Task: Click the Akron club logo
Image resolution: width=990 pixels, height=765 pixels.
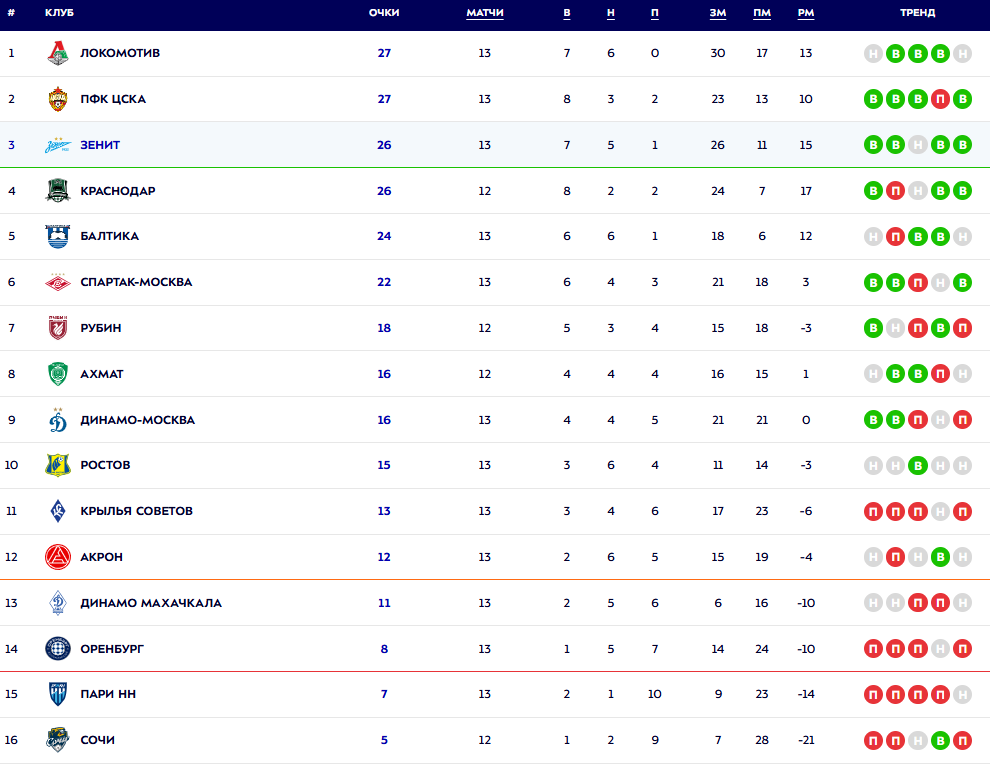Action: click(x=58, y=557)
